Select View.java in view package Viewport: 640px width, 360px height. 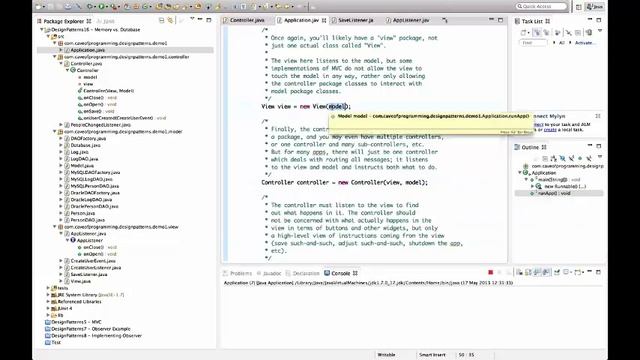pyautogui.click(x=80, y=281)
